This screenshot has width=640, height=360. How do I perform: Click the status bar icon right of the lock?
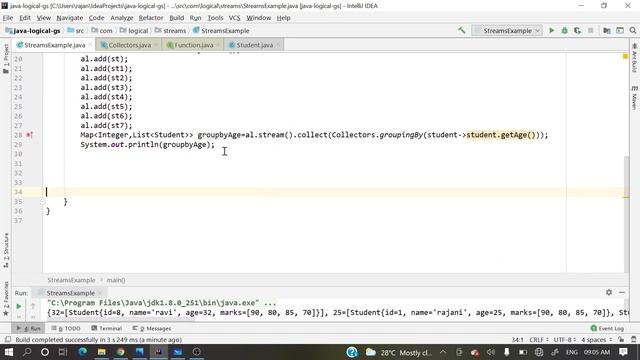[x=633, y=340]
